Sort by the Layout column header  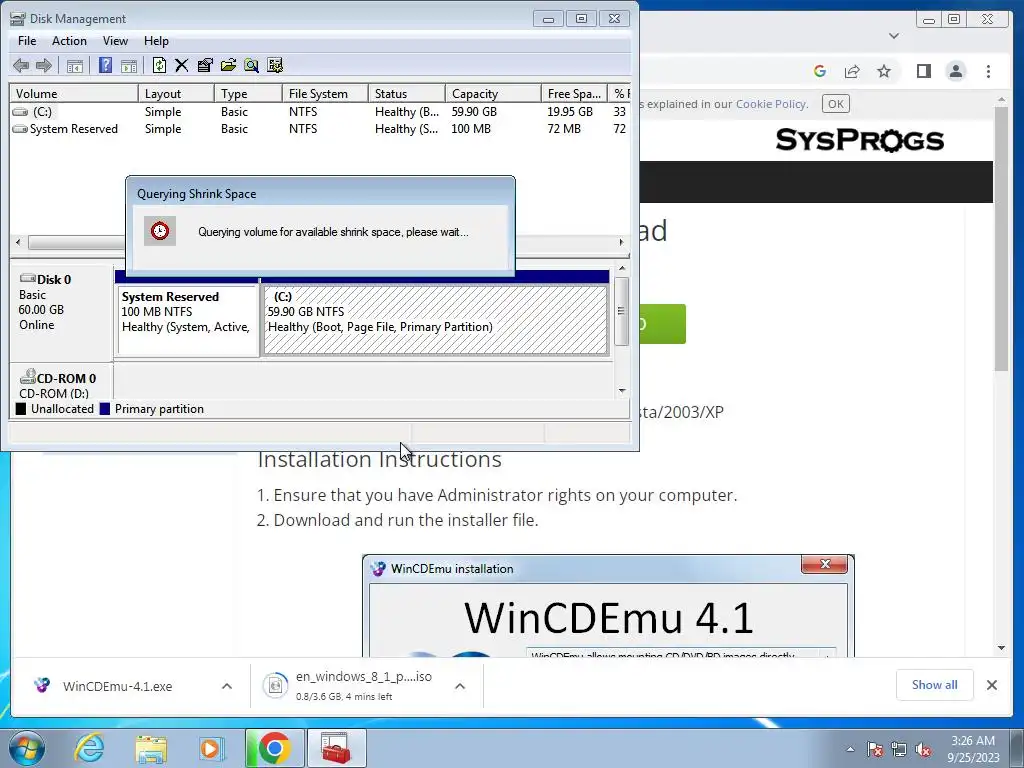point(176,93)
